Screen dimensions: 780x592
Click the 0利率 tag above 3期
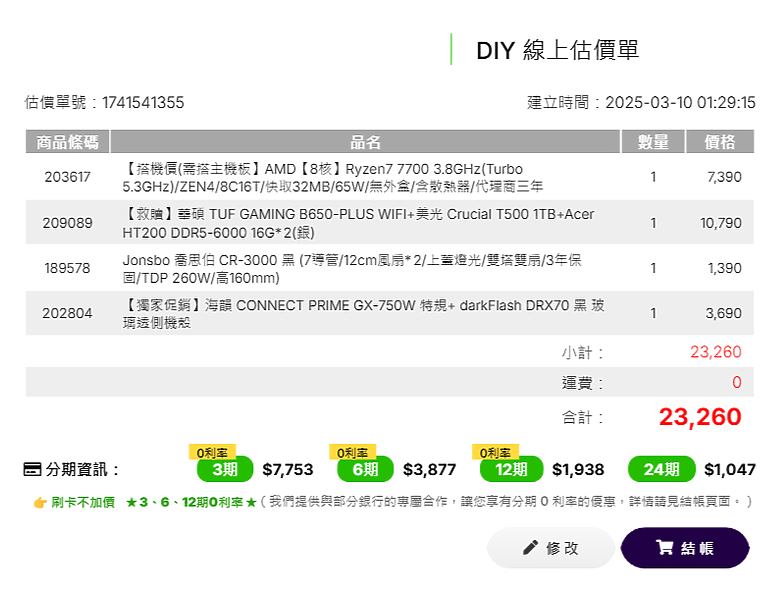[212, 452]
